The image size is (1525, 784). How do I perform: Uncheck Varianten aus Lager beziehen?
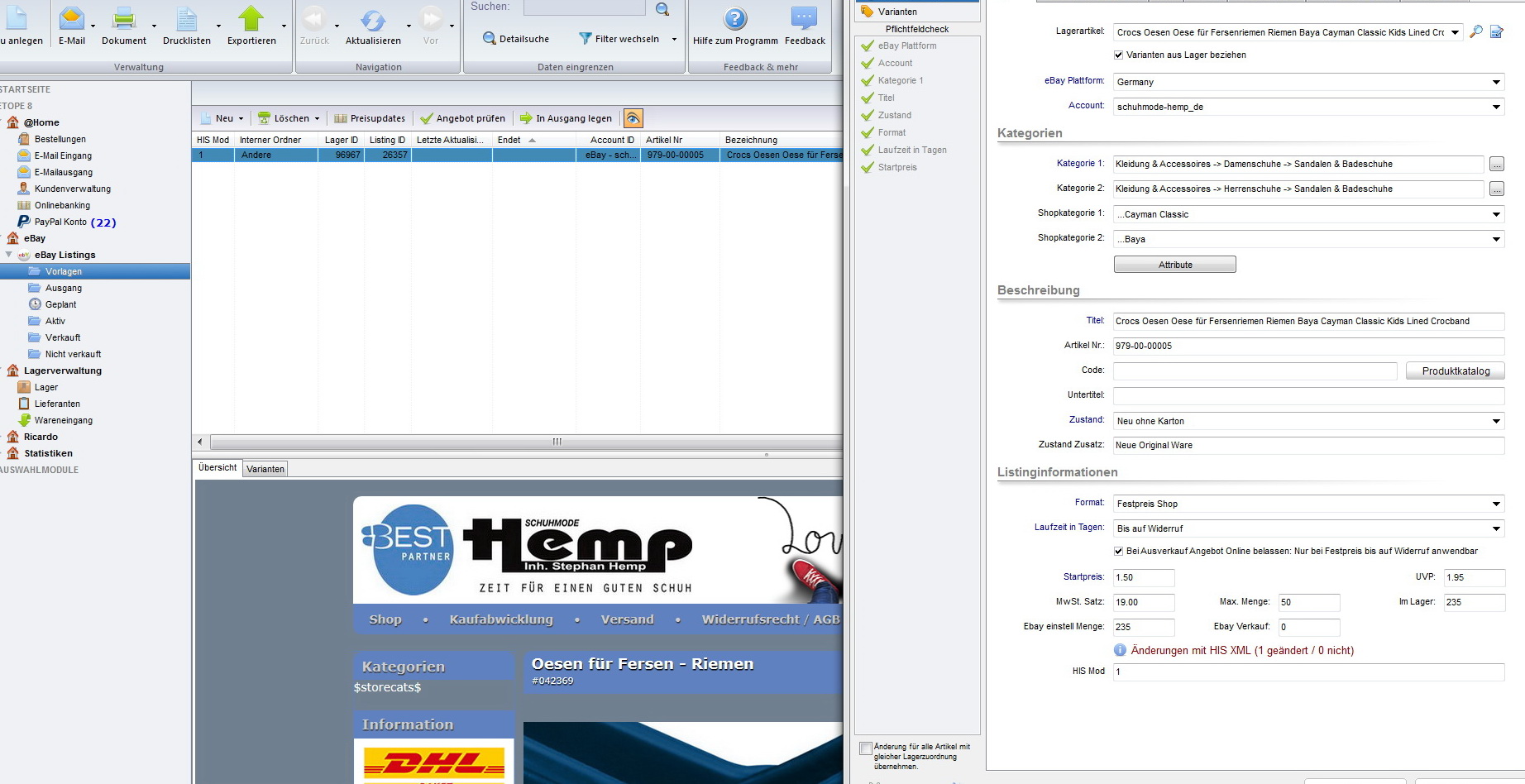(x=1119, y=55)
